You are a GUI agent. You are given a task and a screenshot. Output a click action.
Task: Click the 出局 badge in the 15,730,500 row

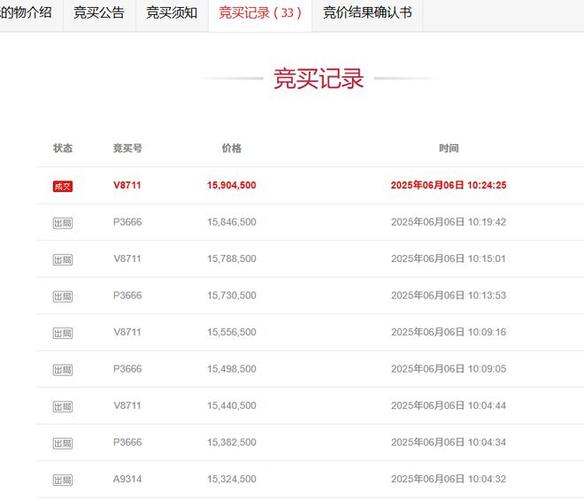63,296
